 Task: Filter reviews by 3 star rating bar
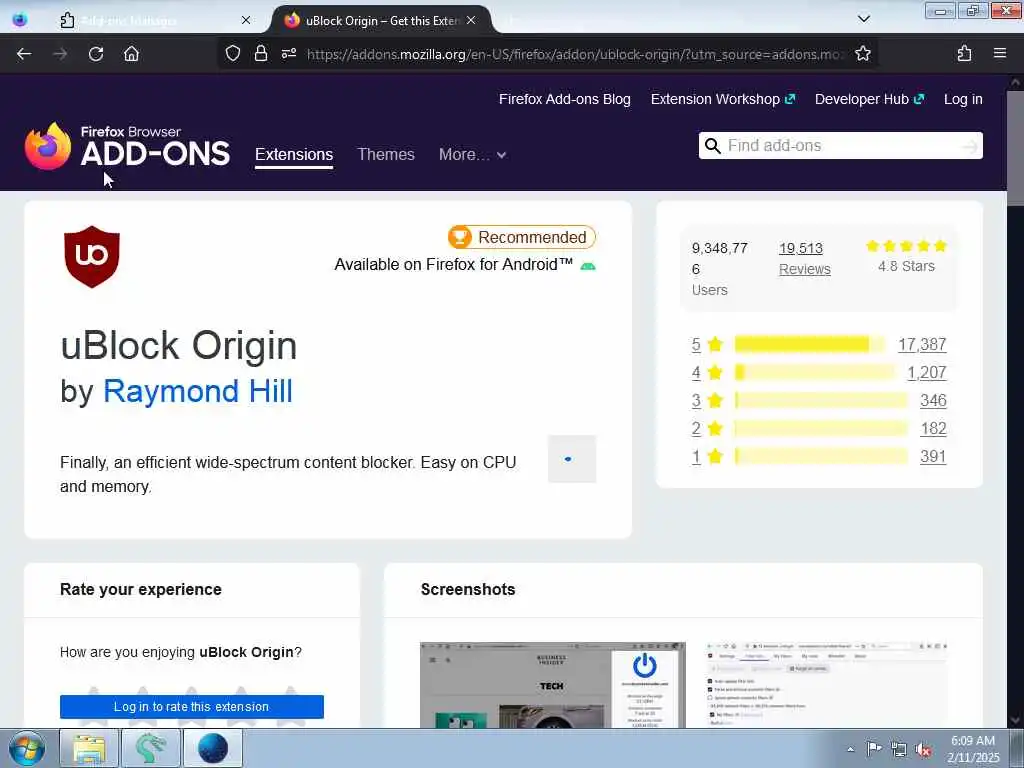click(x=822, y=400)
